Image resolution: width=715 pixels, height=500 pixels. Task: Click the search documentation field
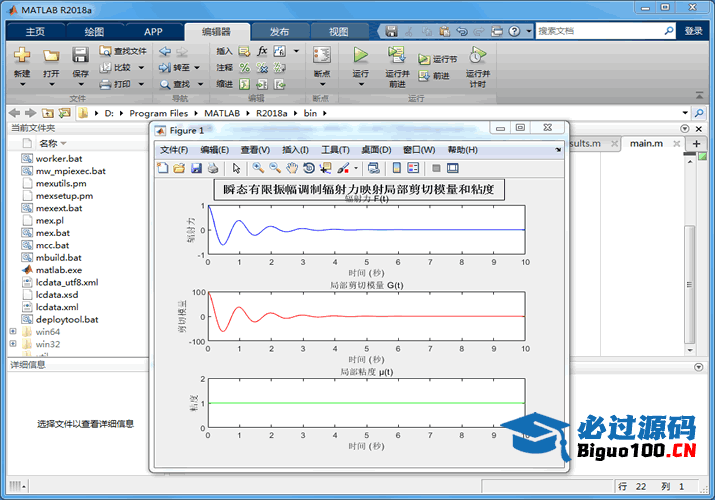pos(600,31)
